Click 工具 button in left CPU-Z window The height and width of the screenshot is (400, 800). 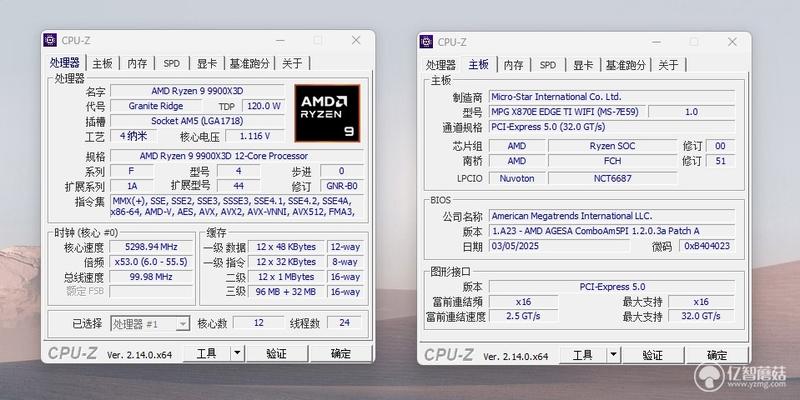[x=207, y=354]
